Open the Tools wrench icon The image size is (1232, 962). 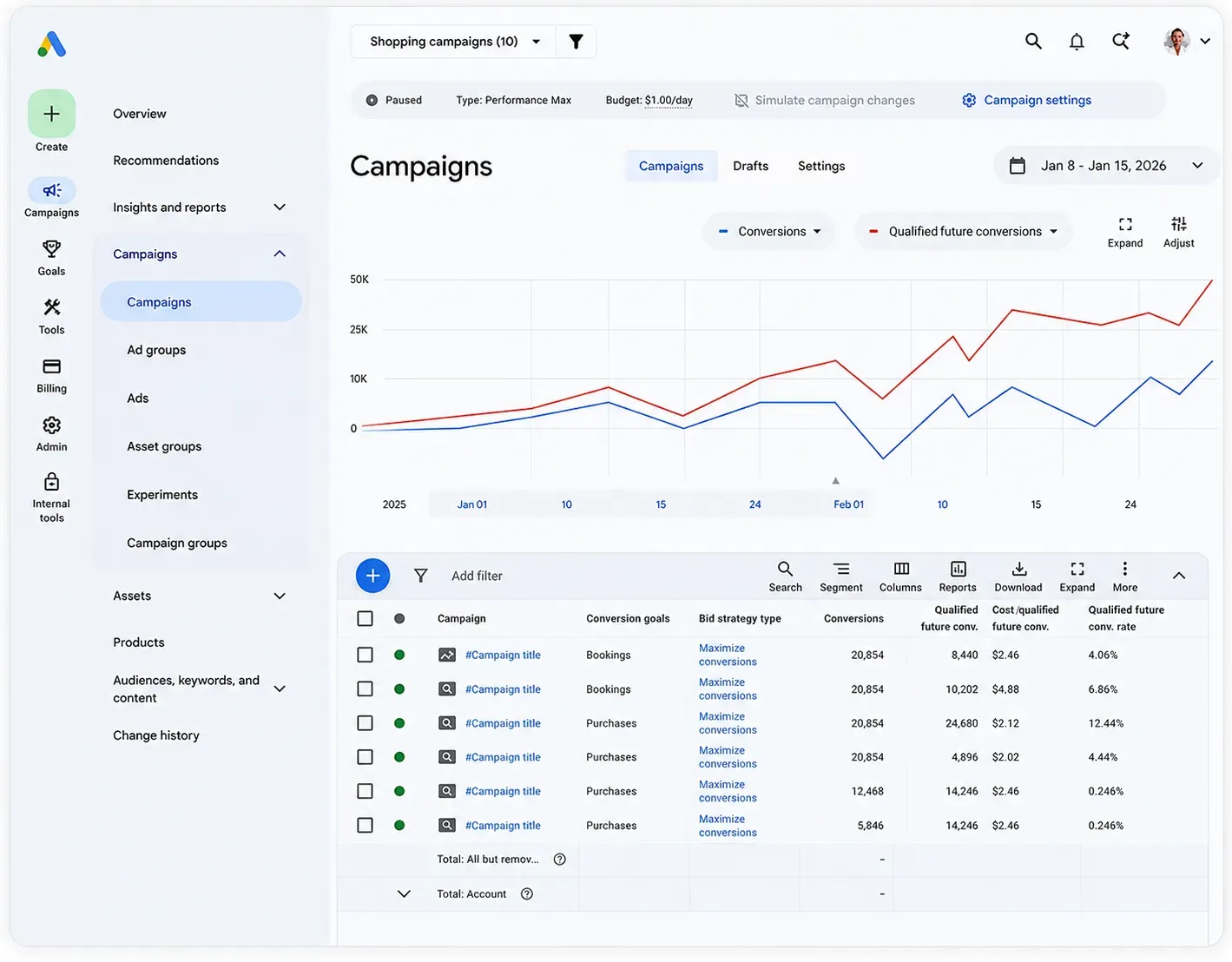click(x=51, y=307)
